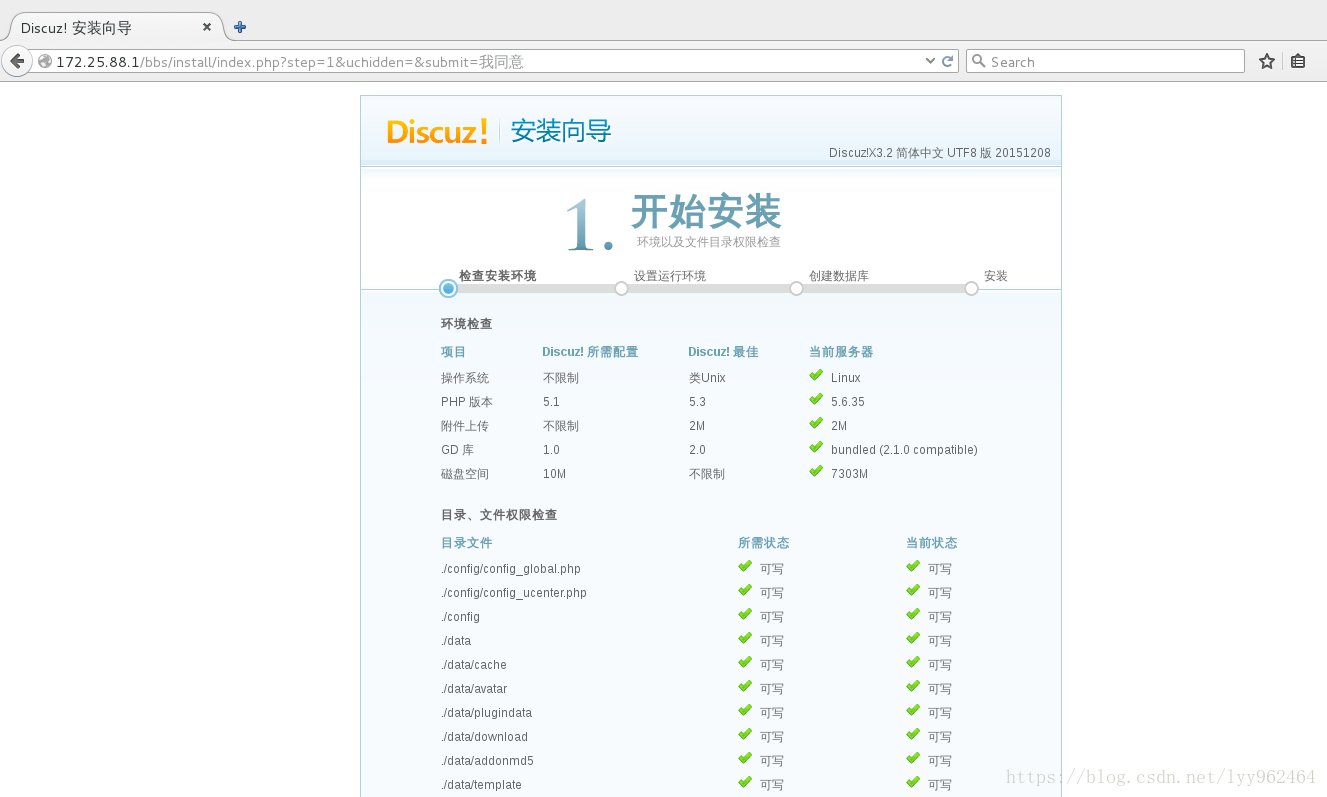The width and height of the screenshot is (1327, 797).
Task: Click the reload page icon
Action: pos(947,61)
